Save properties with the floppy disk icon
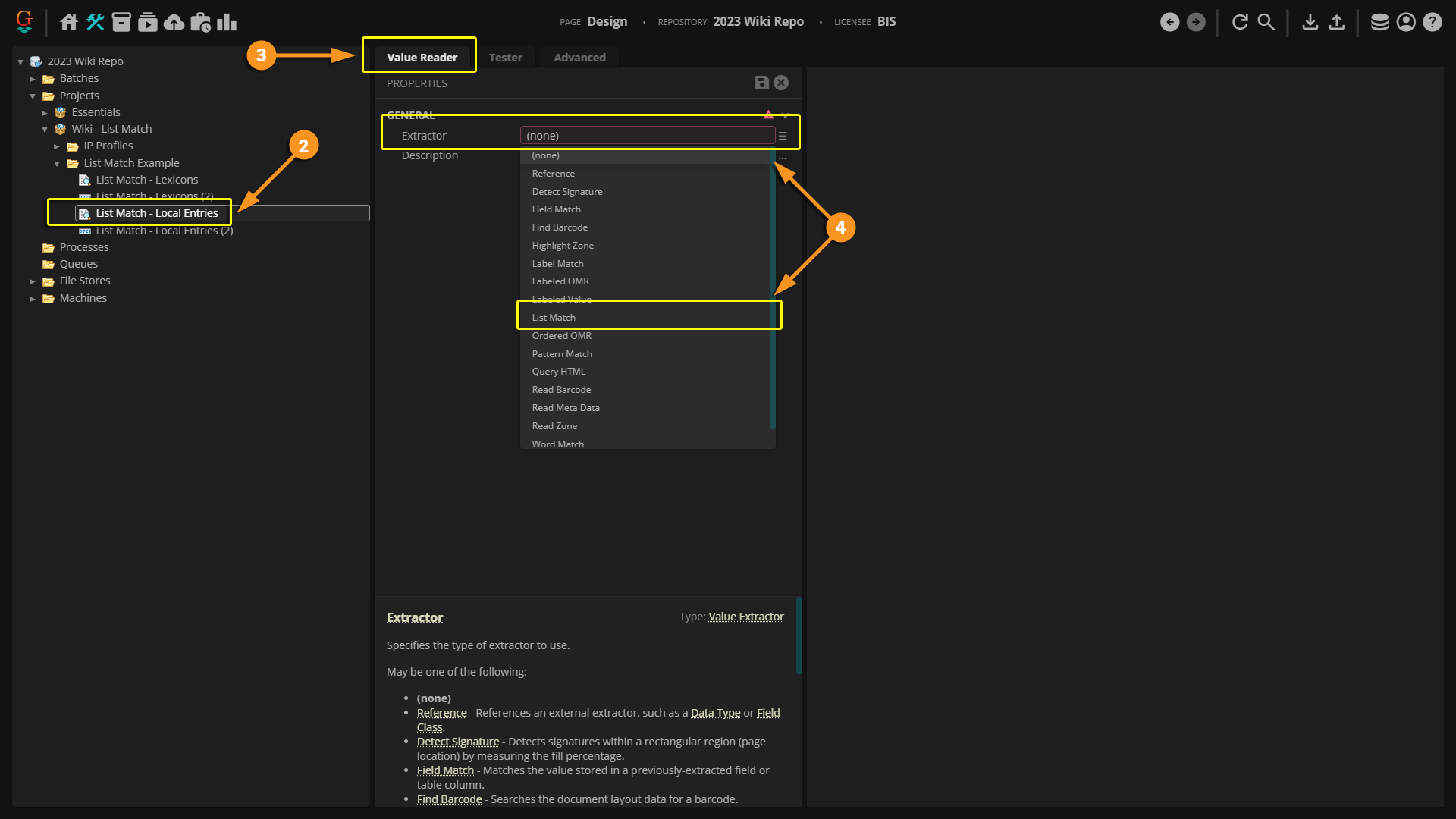Viewport: 1456px width, 819px height. [x=761, y=83]
